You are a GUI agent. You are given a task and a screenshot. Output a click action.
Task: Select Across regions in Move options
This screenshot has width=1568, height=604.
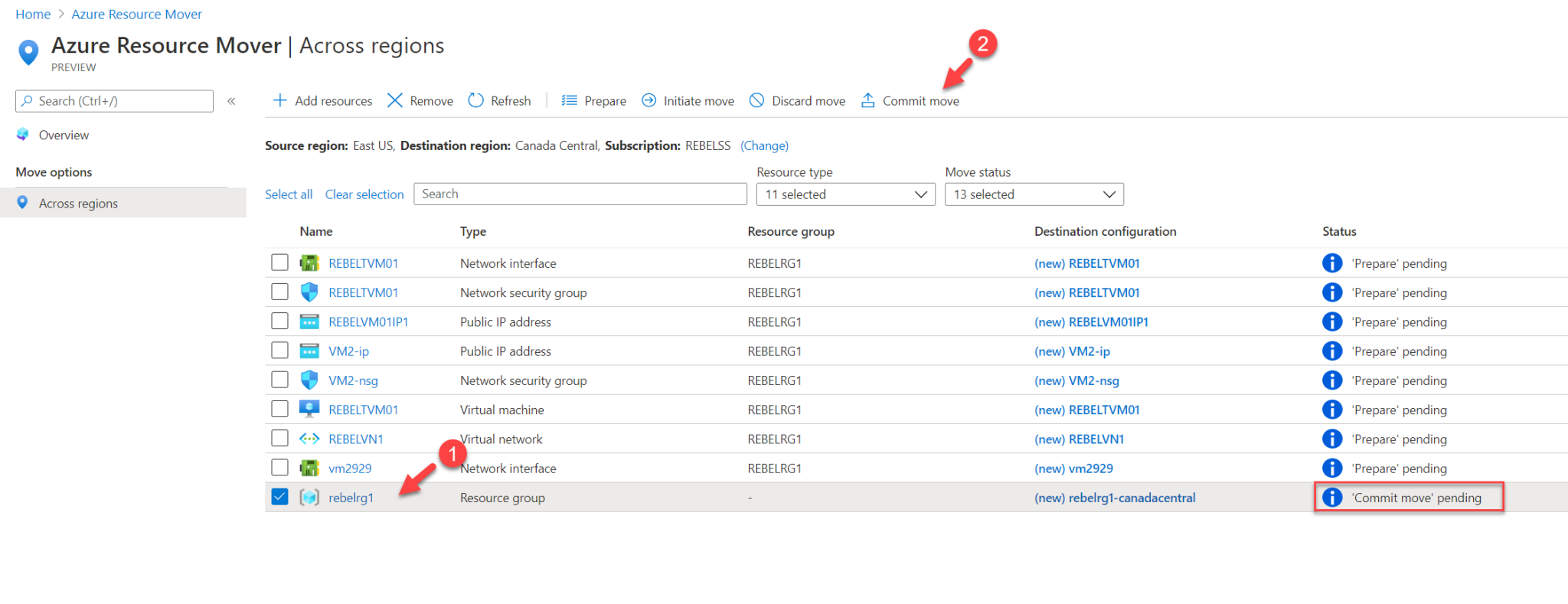point(78,203)
